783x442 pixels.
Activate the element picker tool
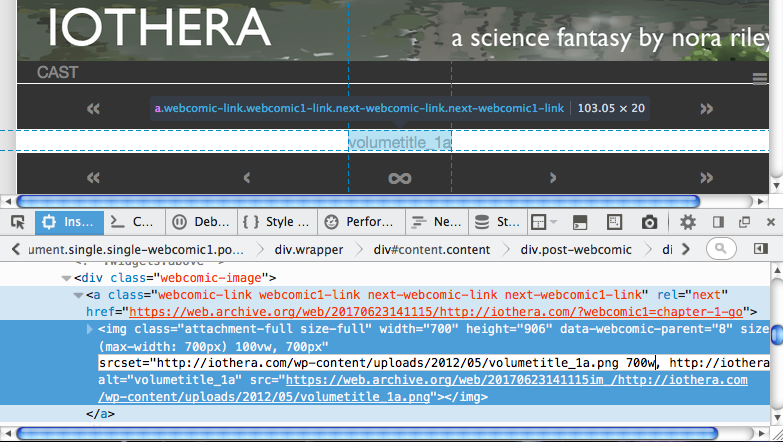point(17,222)
